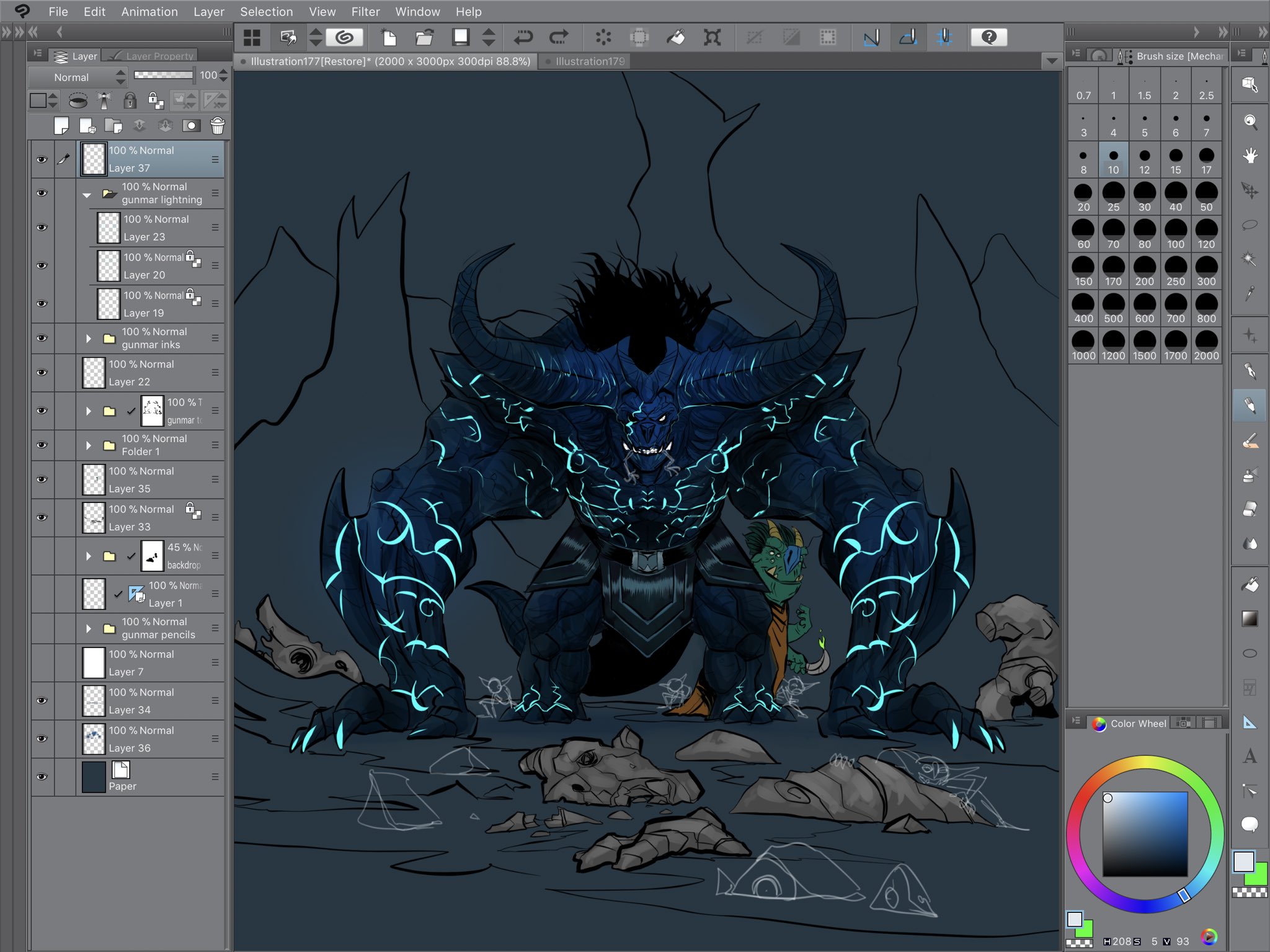Click the layer opacity 100 stepper
Screen dimensions: 1270x952
(x=223, y=76)
